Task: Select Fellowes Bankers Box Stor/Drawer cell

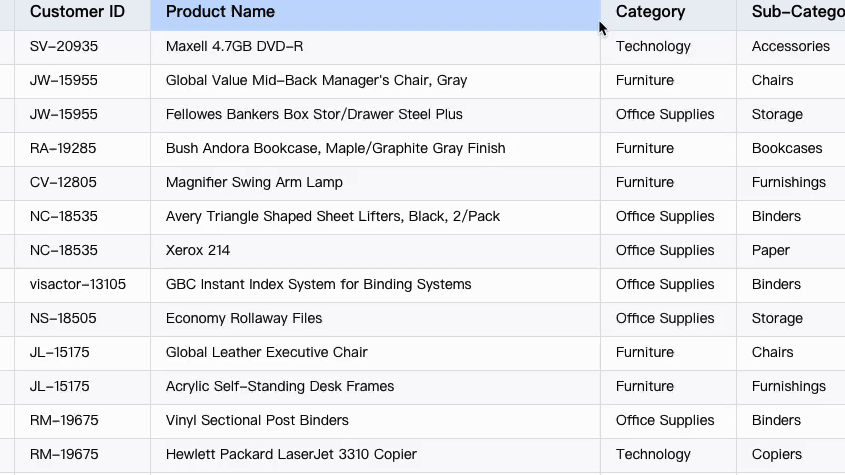Action: pyautogui.click(x=314, y=115)
